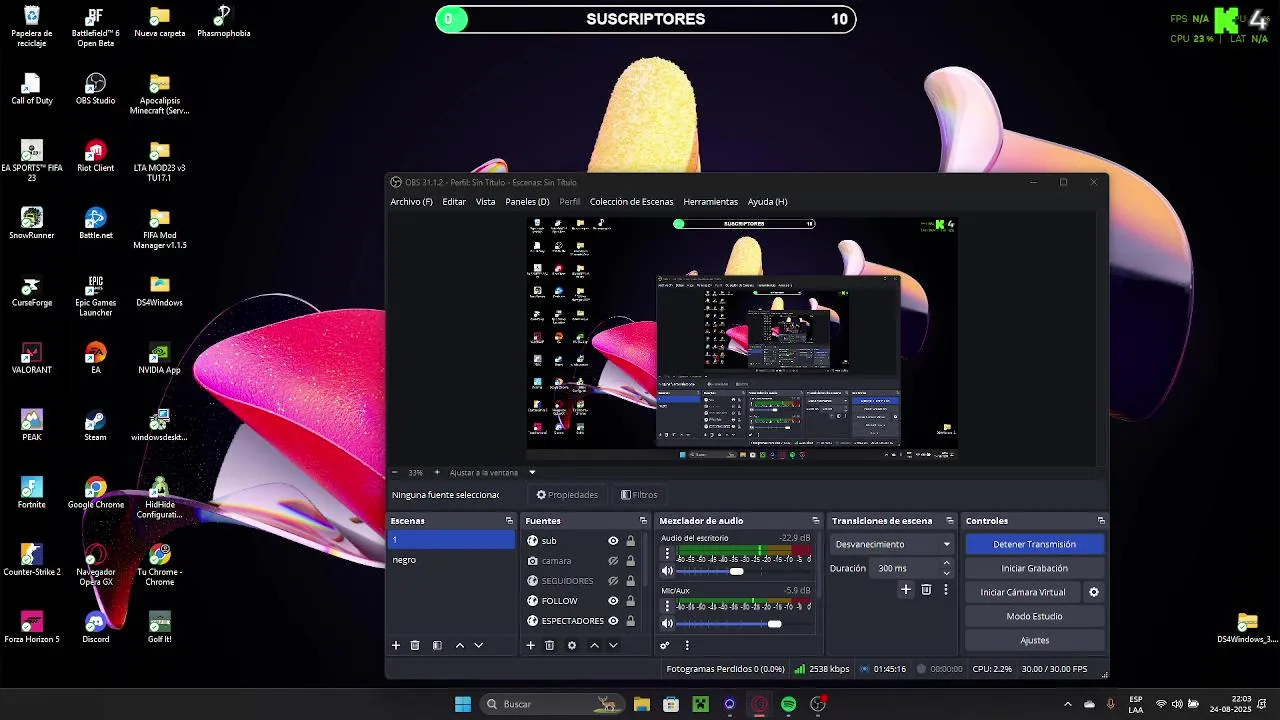Open preview scaling dropdown arrow
The image size is (1280, 720).
[532, 473]
